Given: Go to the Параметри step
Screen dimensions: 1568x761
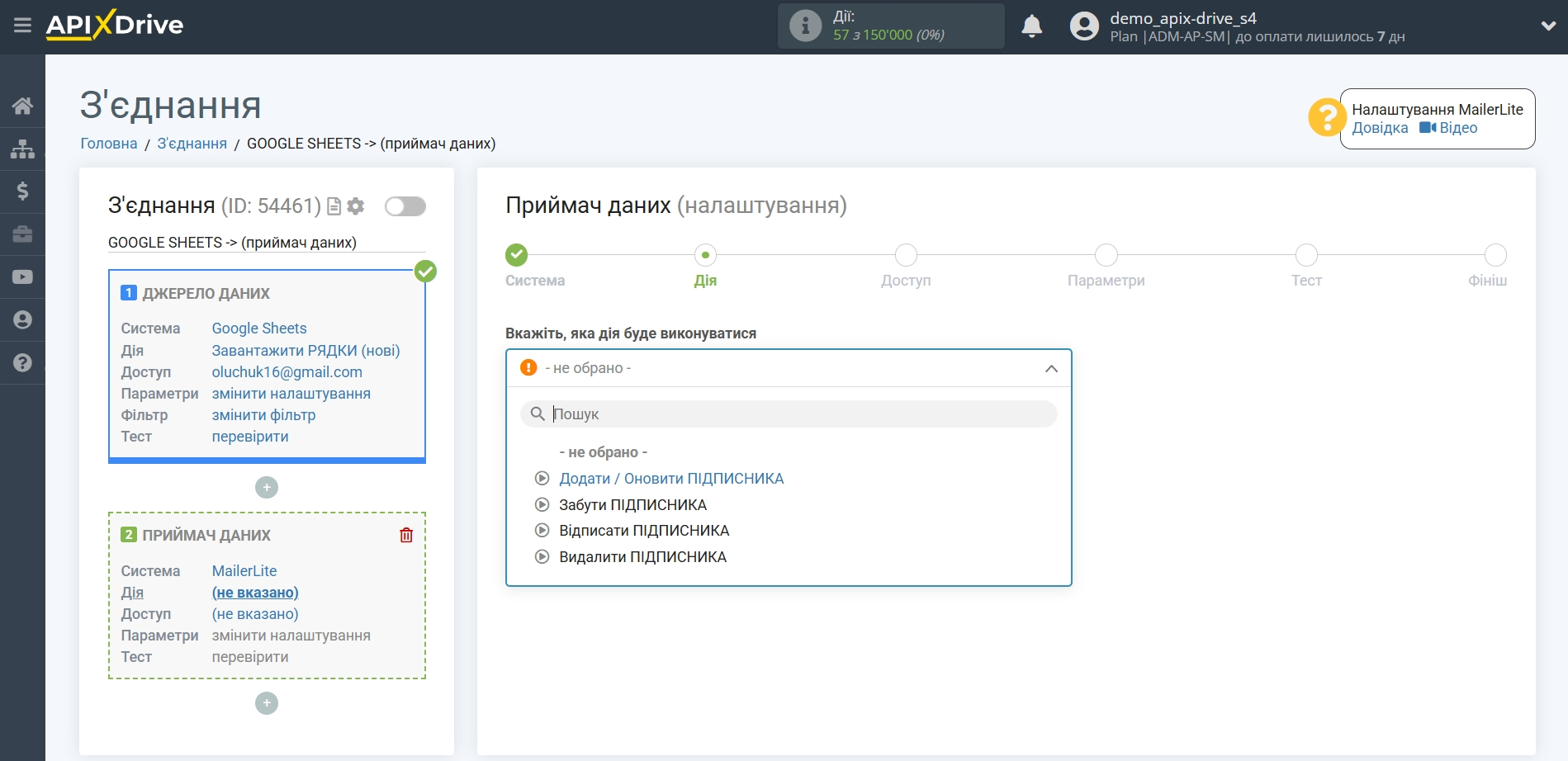Looking at the screenshot, I should pos(1106,255).
